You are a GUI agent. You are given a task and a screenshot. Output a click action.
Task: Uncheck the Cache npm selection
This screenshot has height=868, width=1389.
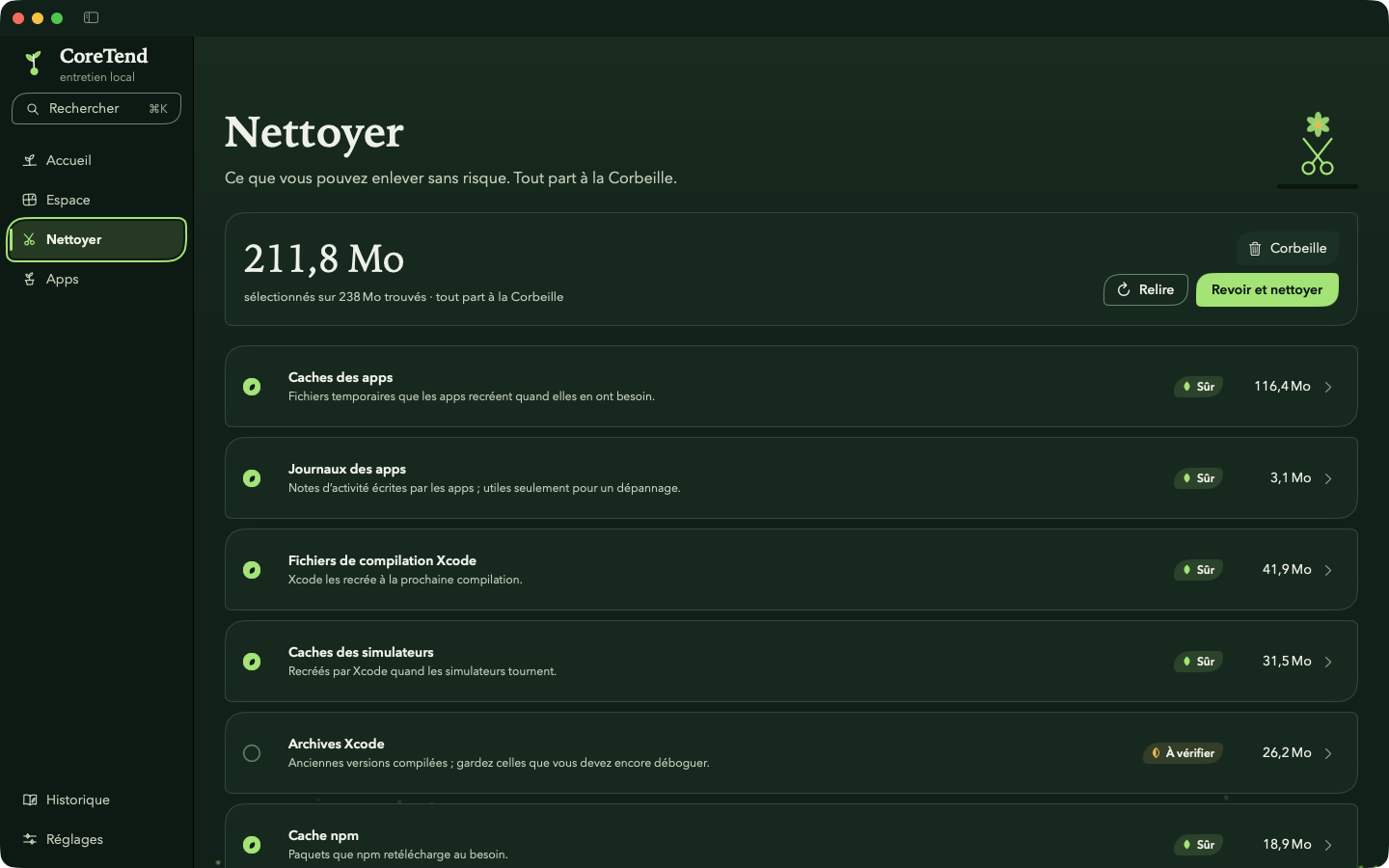pyautogui.click(x=252, y=845)
